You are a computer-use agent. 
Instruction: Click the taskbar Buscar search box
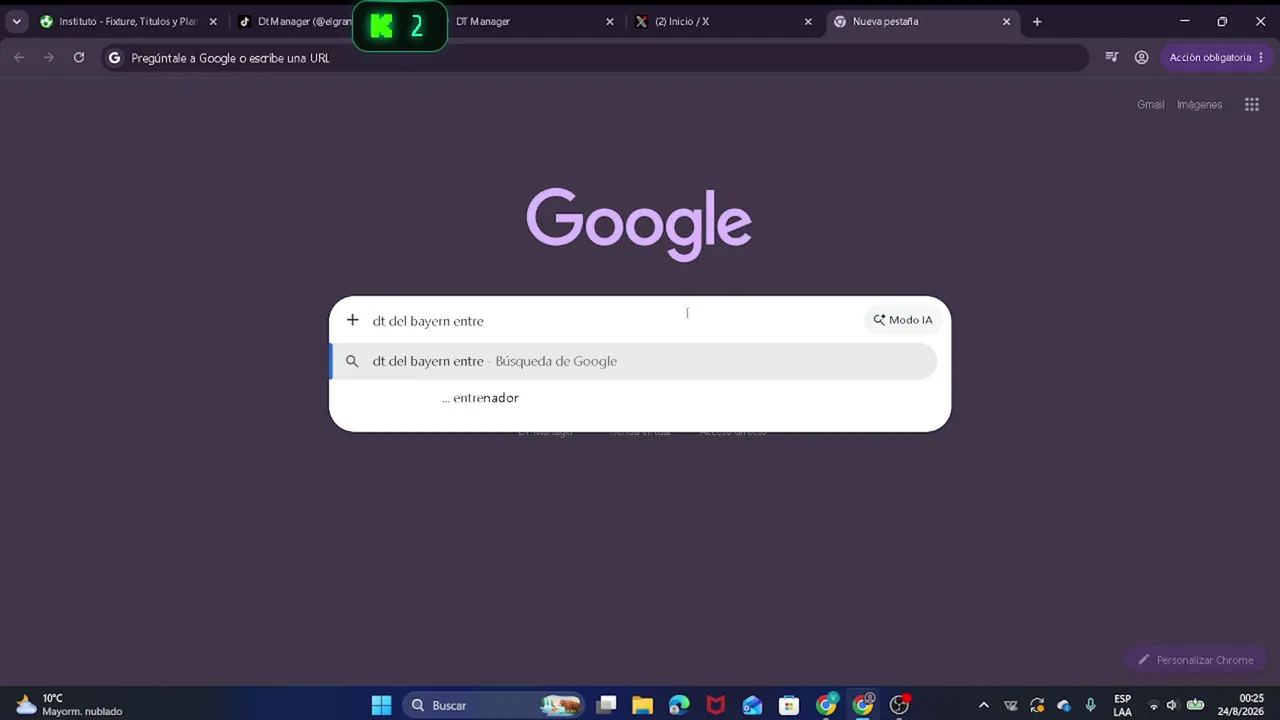tap(495, 705)
